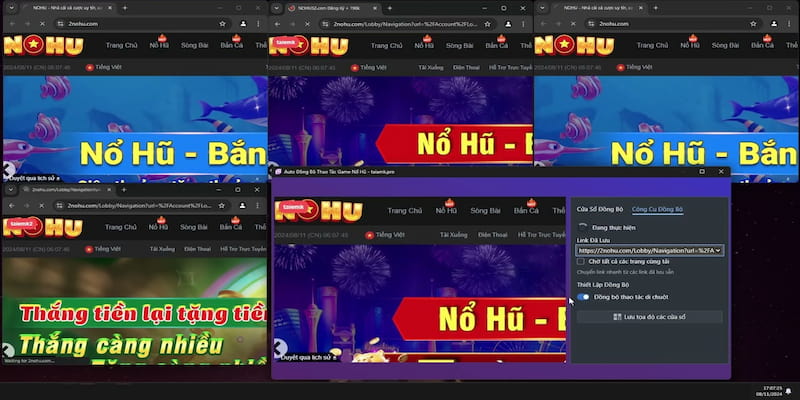Image resolution: width=800 pixels, height=400 pixels.
Task: Click the site info icon in the top-right browser's address bar
Action: 593,23
